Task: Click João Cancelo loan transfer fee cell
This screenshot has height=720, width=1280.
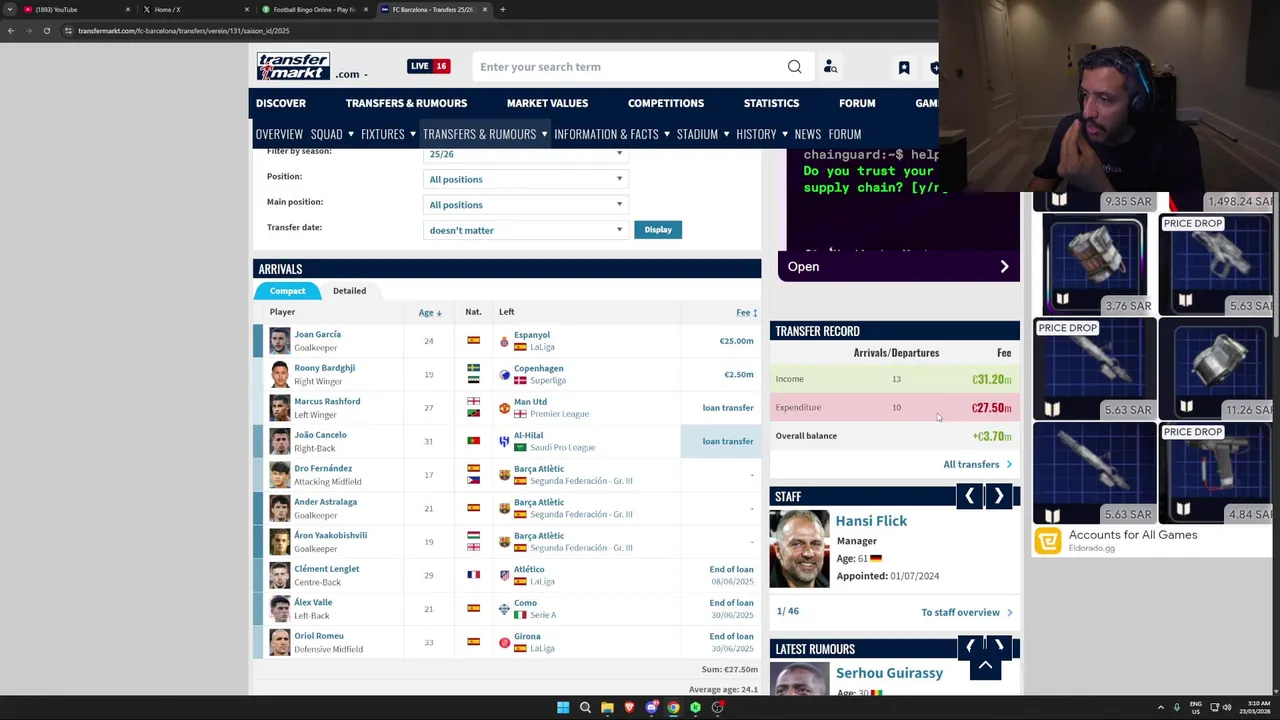Action: [720, 441]
